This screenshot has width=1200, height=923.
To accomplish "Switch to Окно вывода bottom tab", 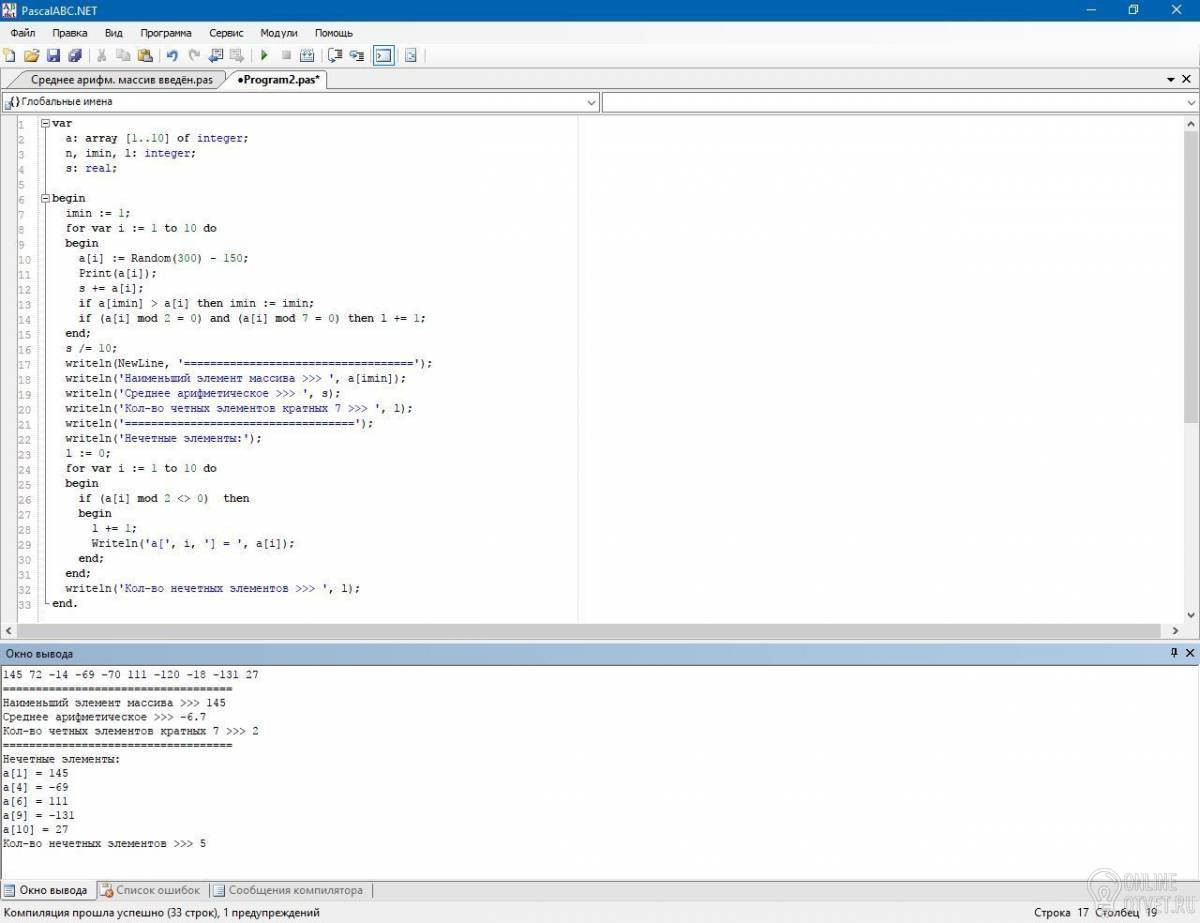I will pos(46,890).
